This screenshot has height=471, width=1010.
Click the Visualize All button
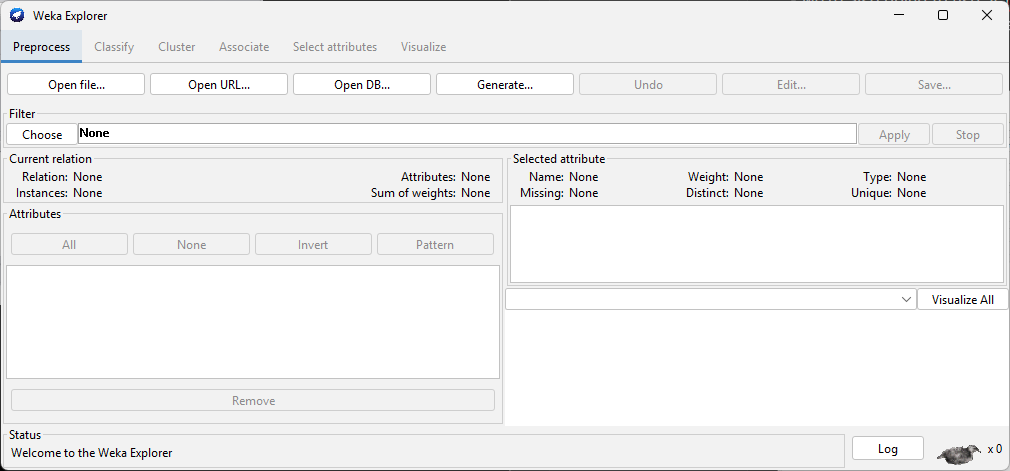tap(962, 300)
